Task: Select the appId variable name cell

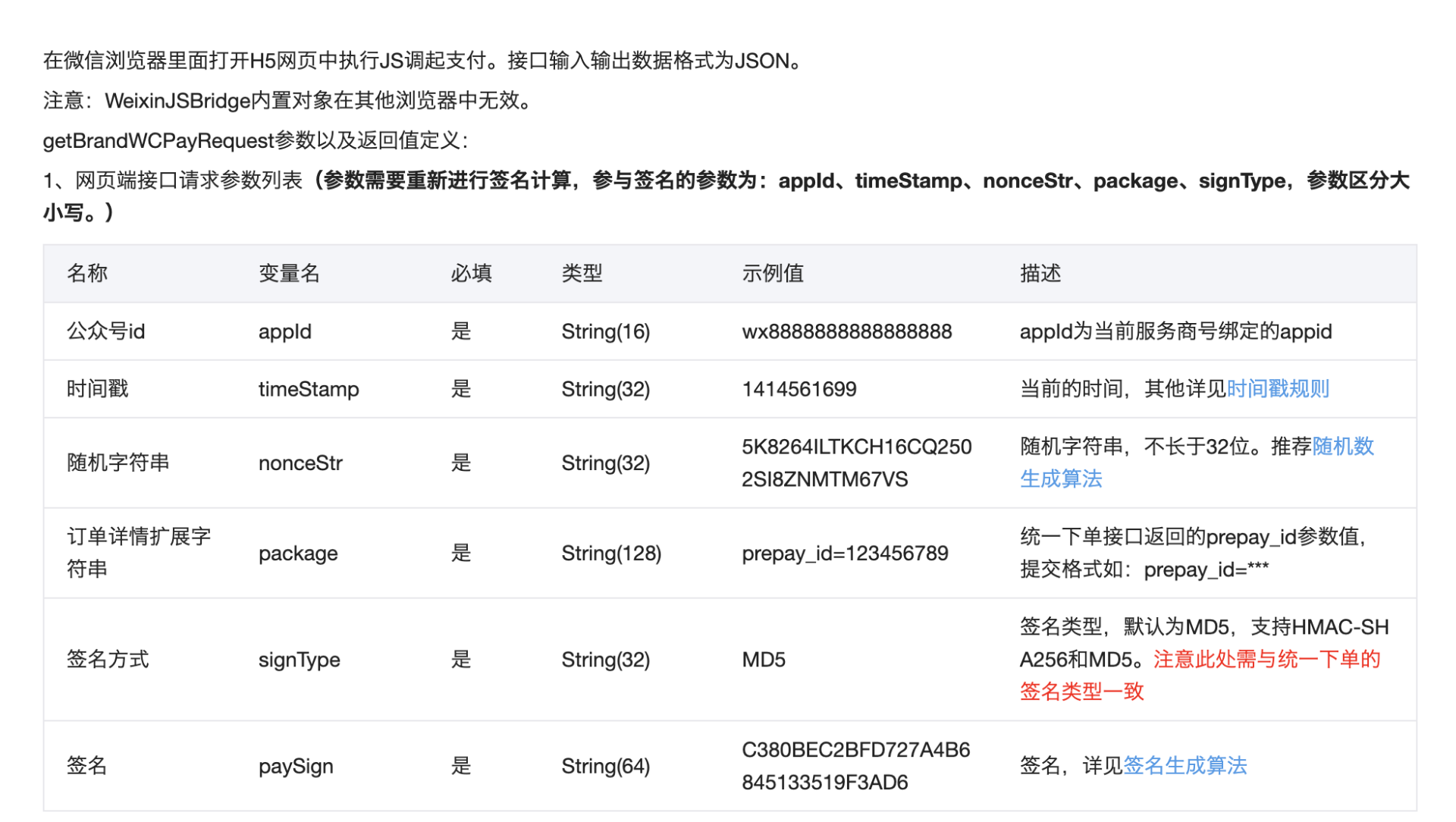Action: (x=285, y=331)
